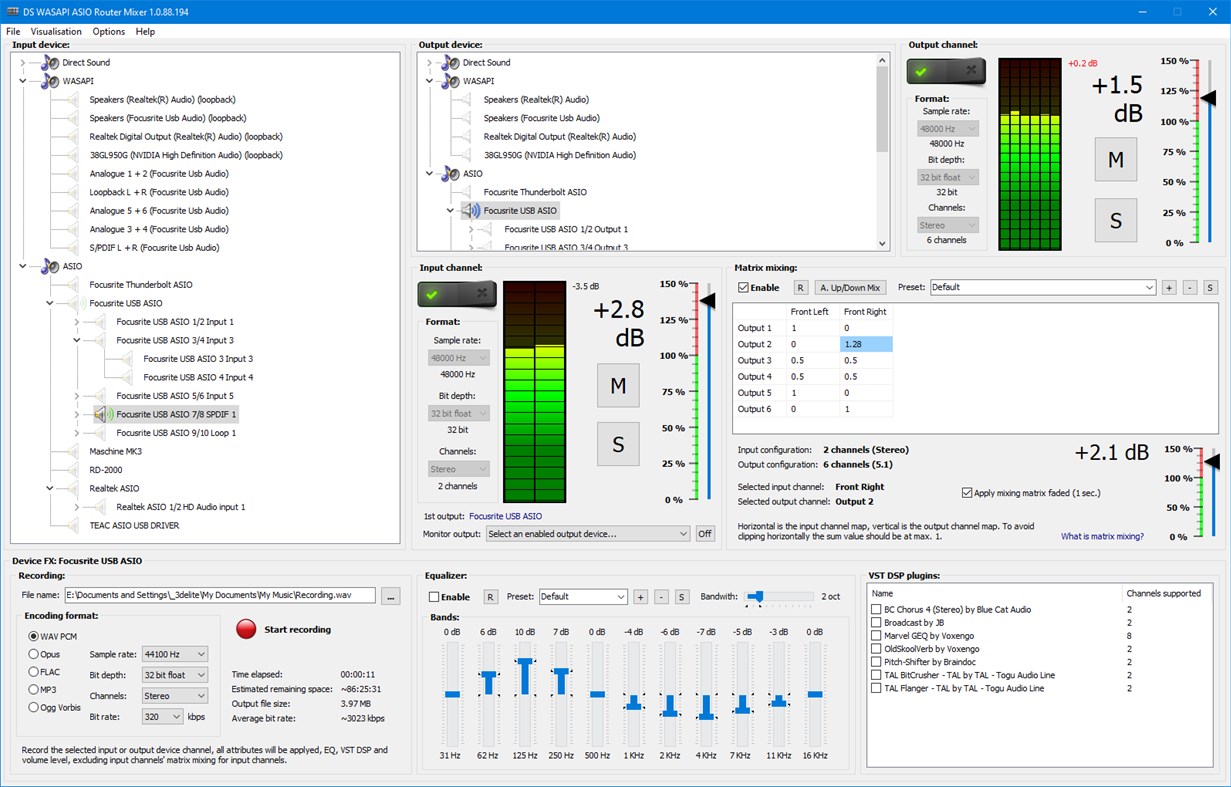Open the Equalizer Preset dropdown

click(583, 596)
